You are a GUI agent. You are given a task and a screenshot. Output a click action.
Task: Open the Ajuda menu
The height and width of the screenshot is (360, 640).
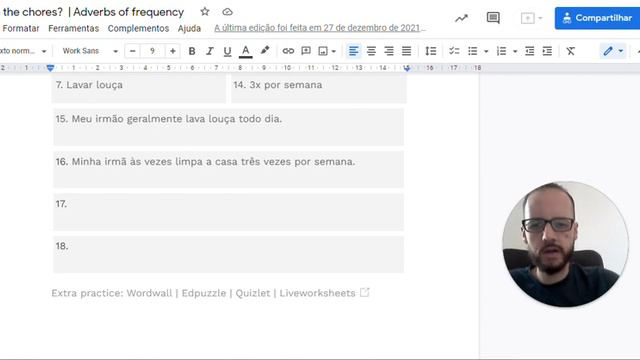189,28
